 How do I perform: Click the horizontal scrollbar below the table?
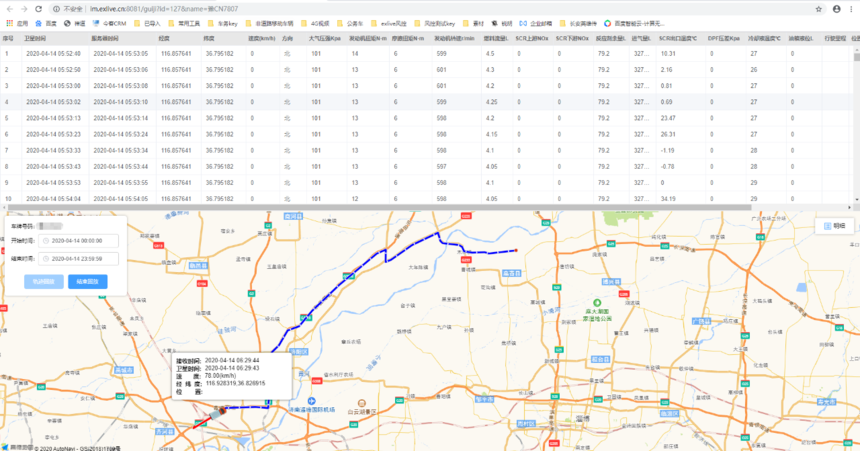pos(378,207)
